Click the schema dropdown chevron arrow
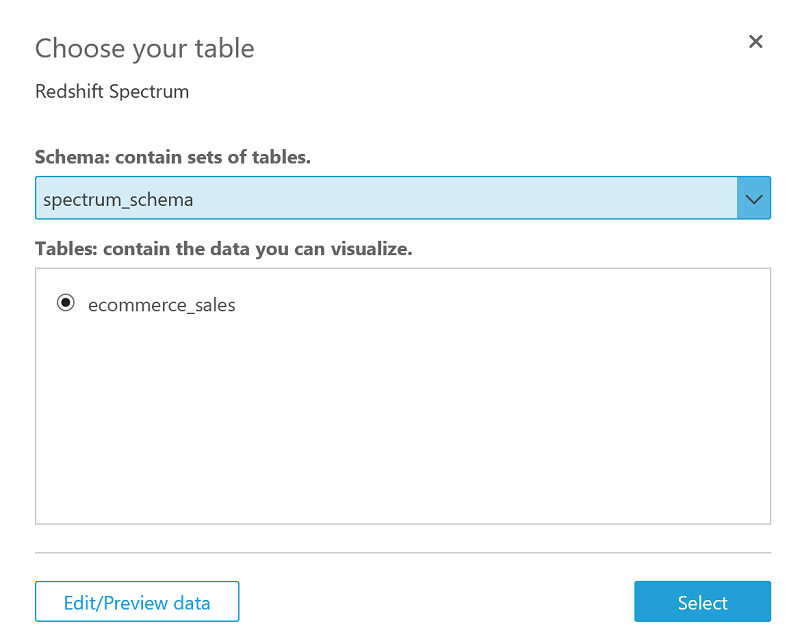Viewport: 800px width, 639px height. [754, 199]
